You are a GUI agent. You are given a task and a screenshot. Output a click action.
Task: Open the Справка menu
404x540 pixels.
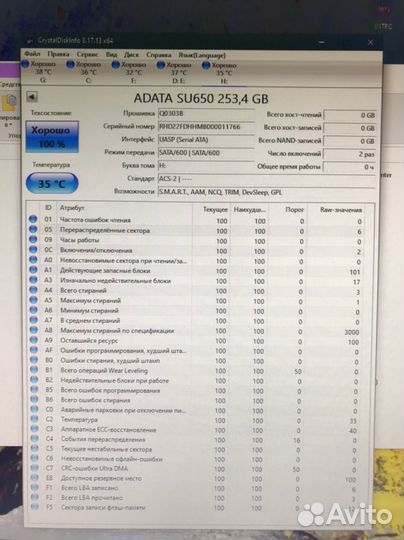158,55
